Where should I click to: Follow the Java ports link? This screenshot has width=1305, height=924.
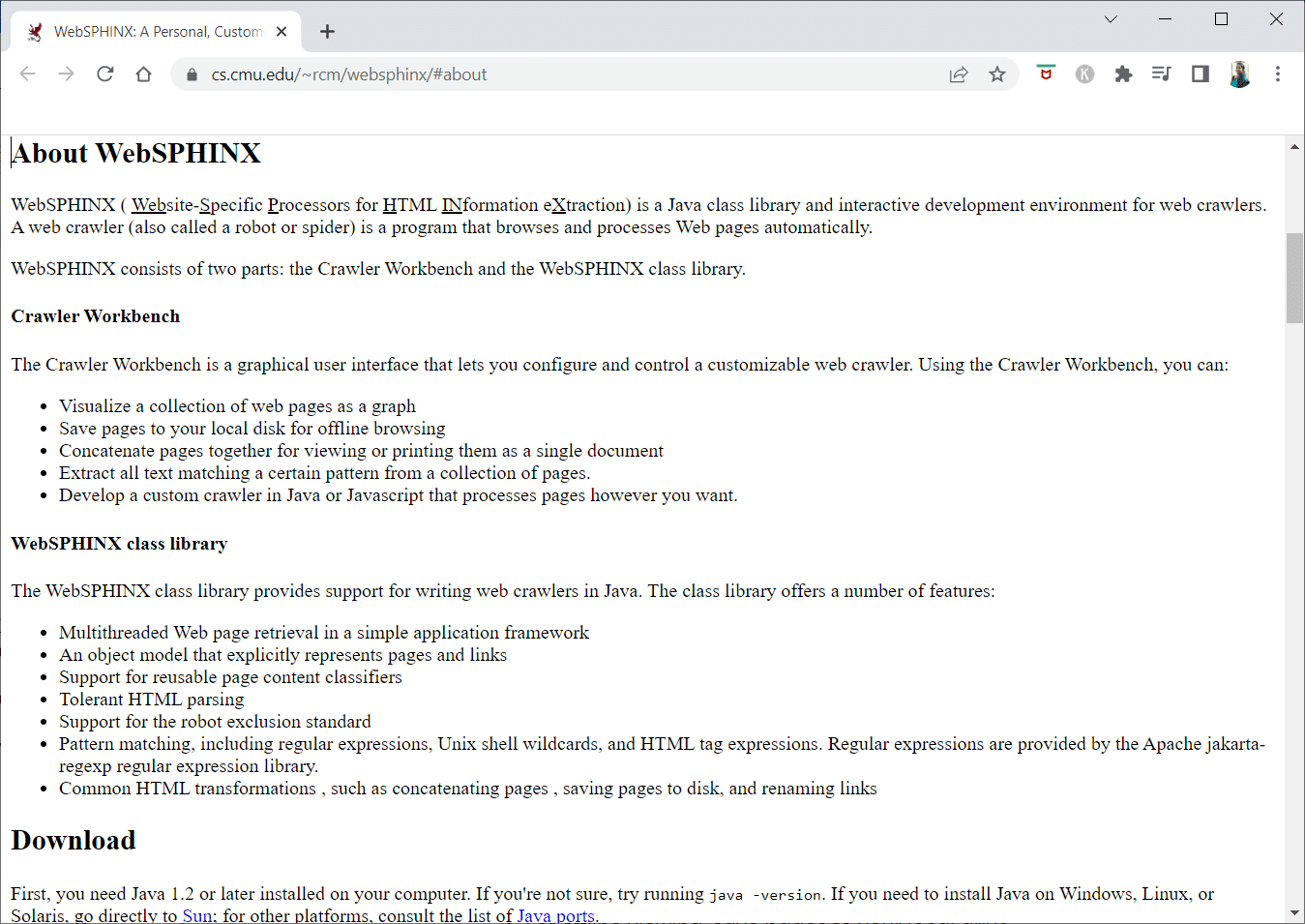pyautogui.click(x=556, y=915)
